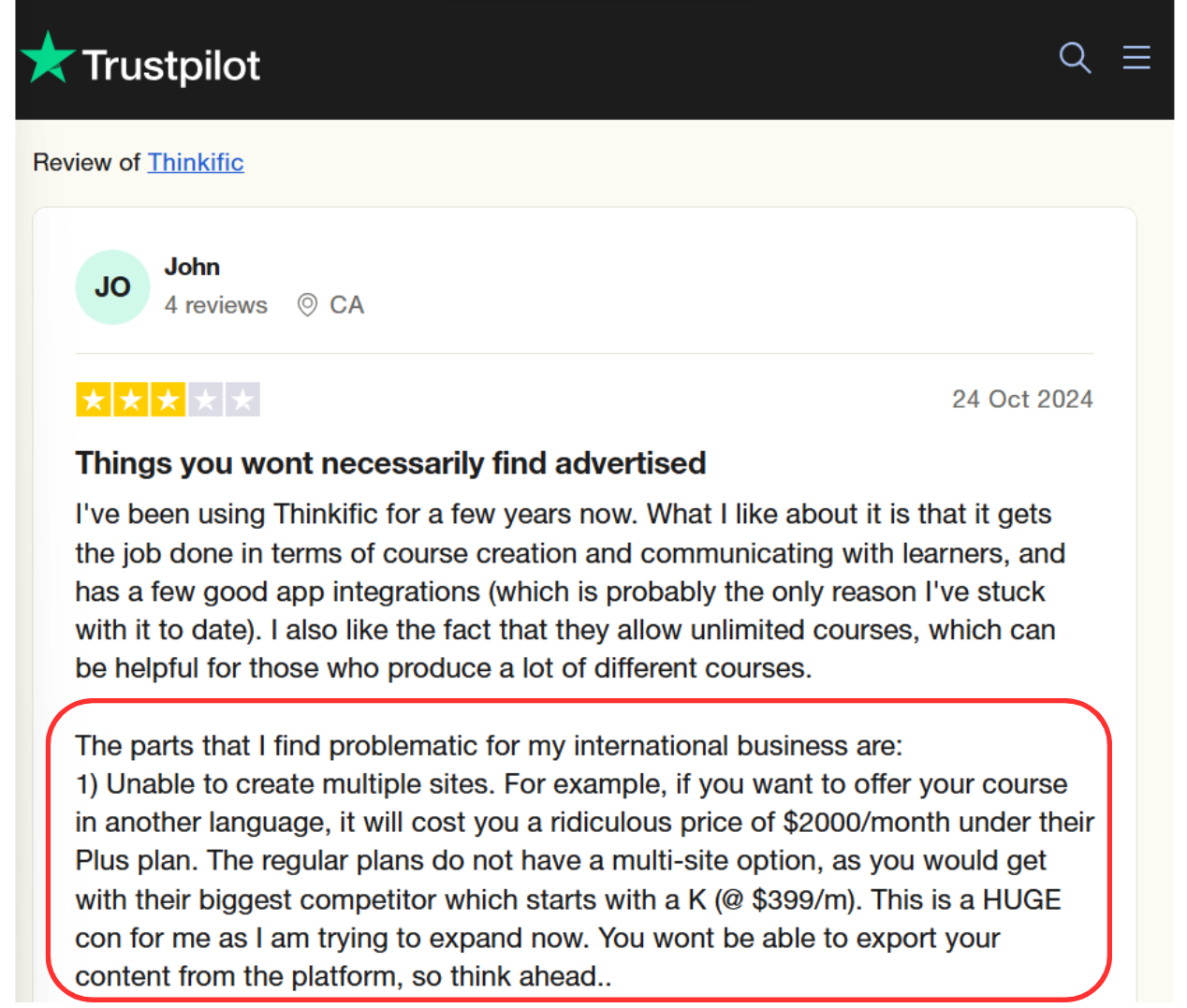Viewport: 1187px width, 1008px height.
Task: Click the "Review of" label text
Action: (86, 163)
